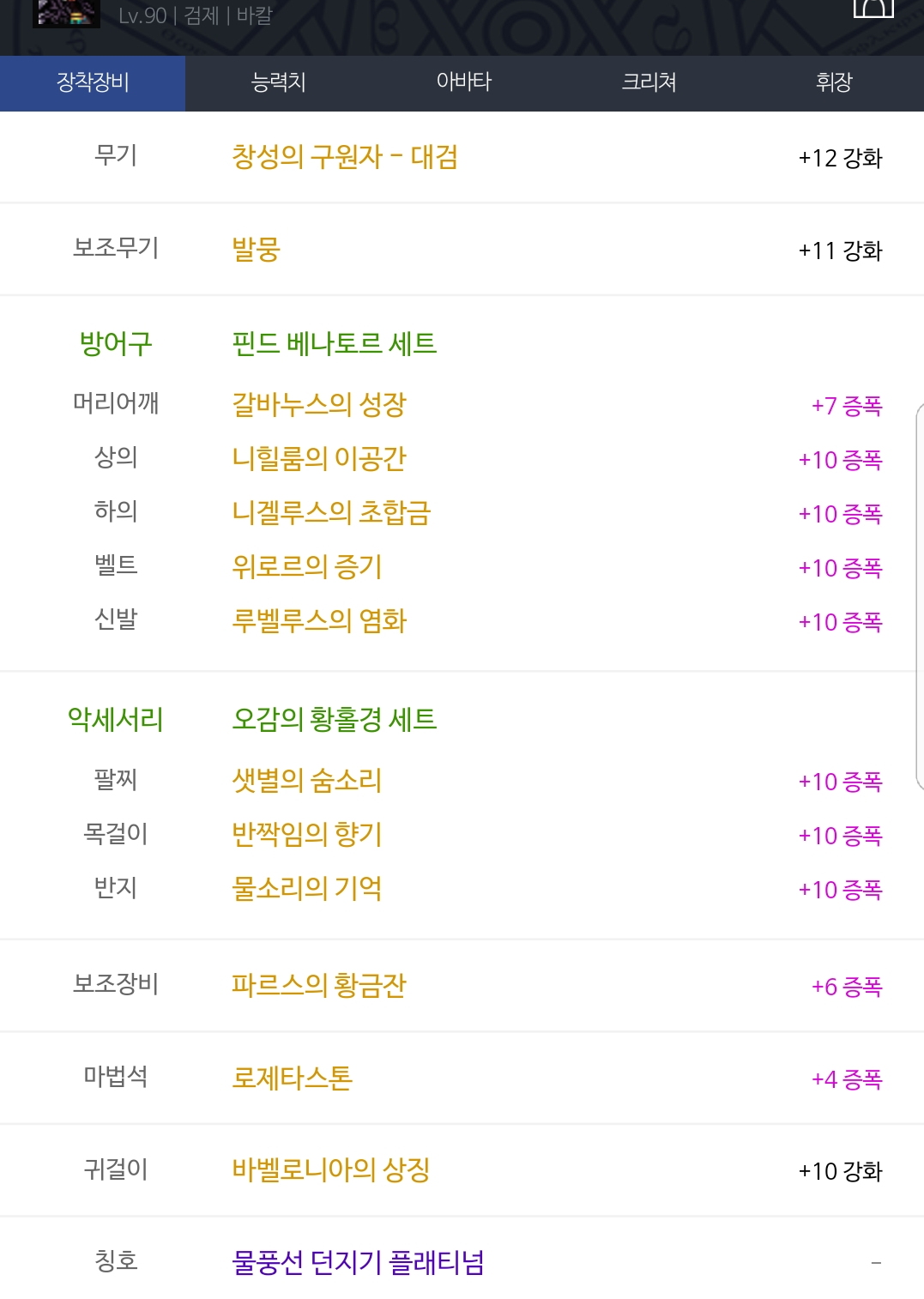Click the sub-weapon item 발뭉

click(256, 250)
